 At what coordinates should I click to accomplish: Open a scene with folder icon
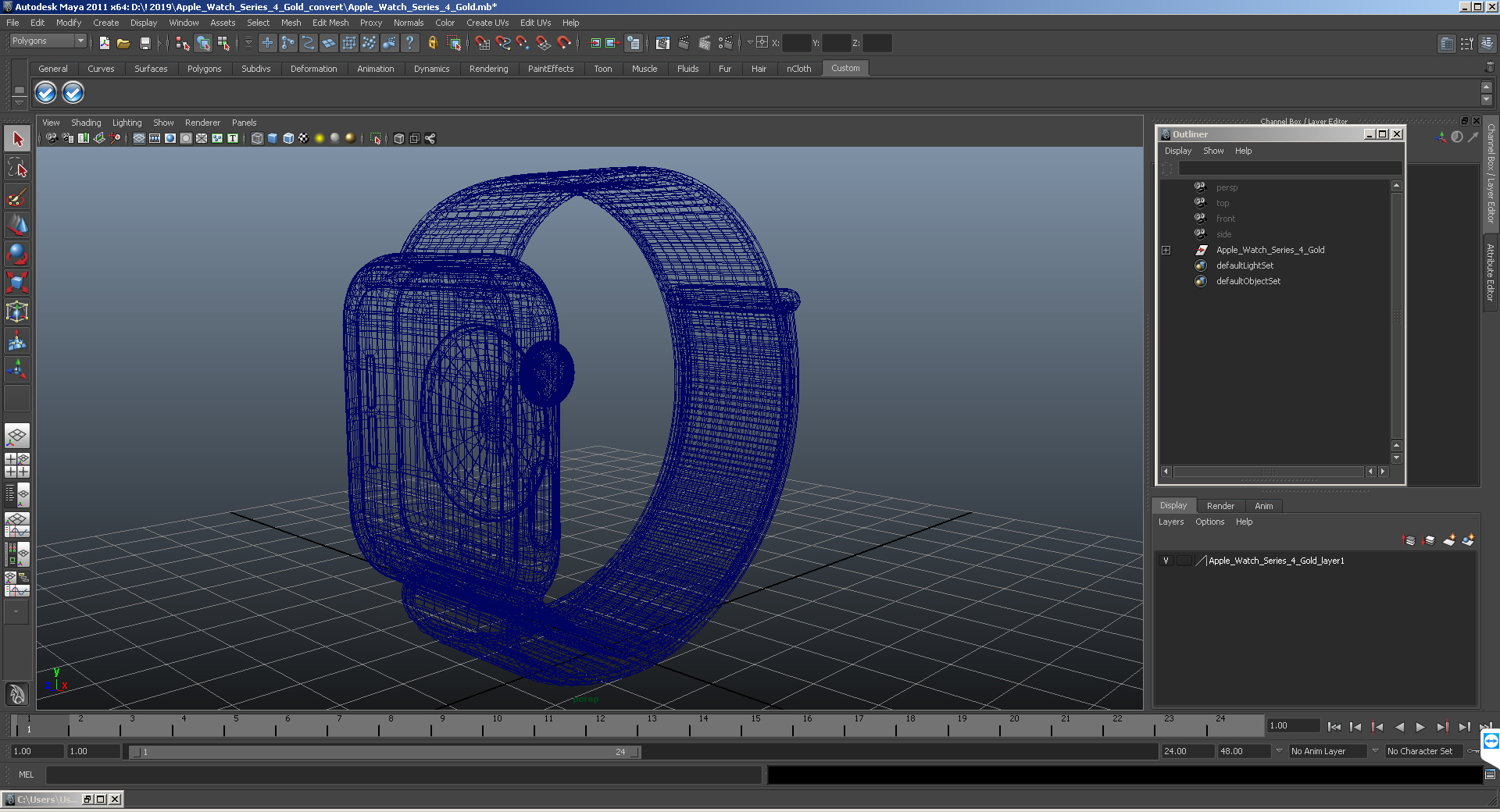pyautogui.click(x=123, y=43)
